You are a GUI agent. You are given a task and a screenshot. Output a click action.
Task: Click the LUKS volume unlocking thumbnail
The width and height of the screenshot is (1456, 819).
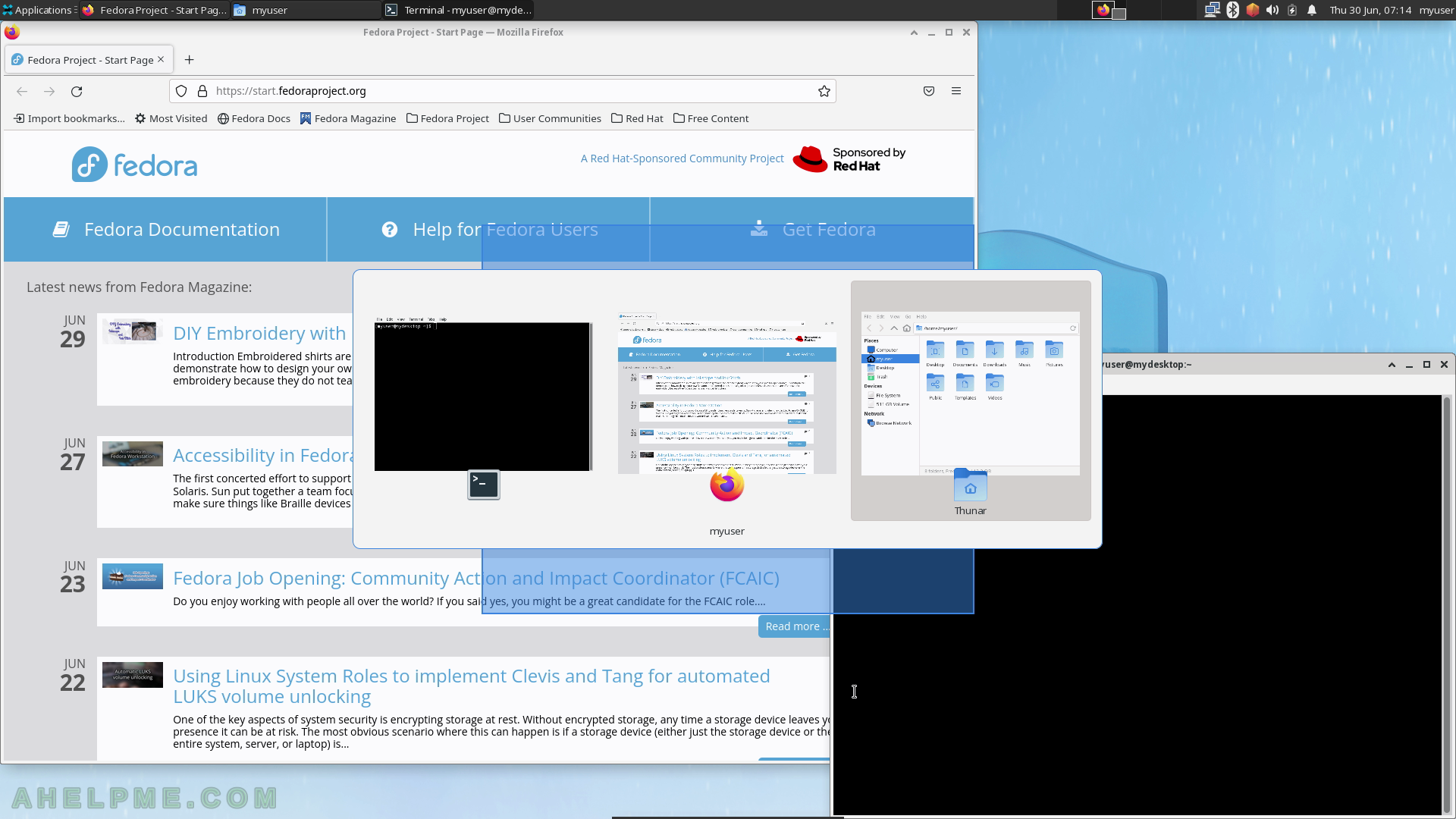coord(133,675)
